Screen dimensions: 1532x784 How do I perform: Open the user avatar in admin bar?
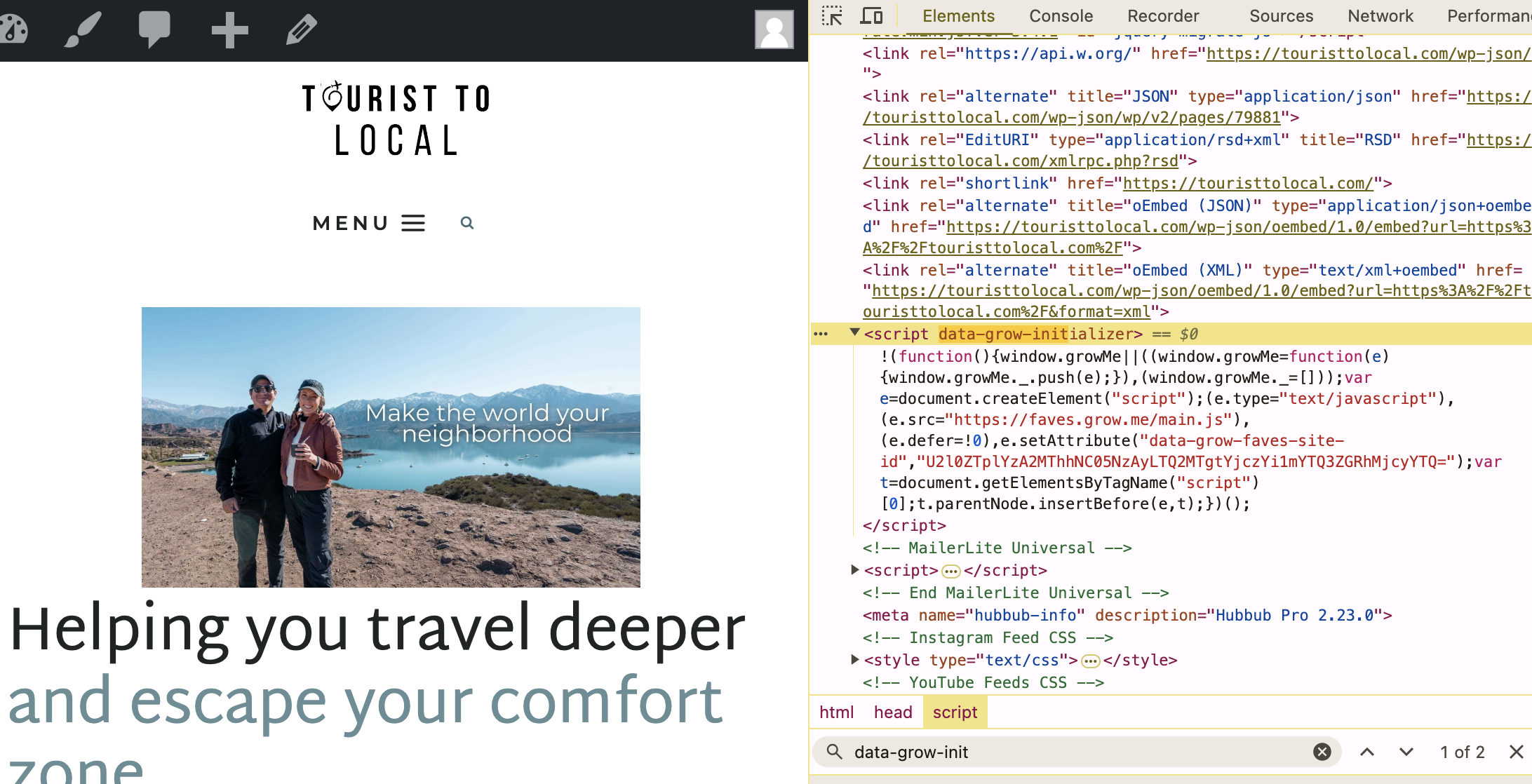click(x=774, y=29)
